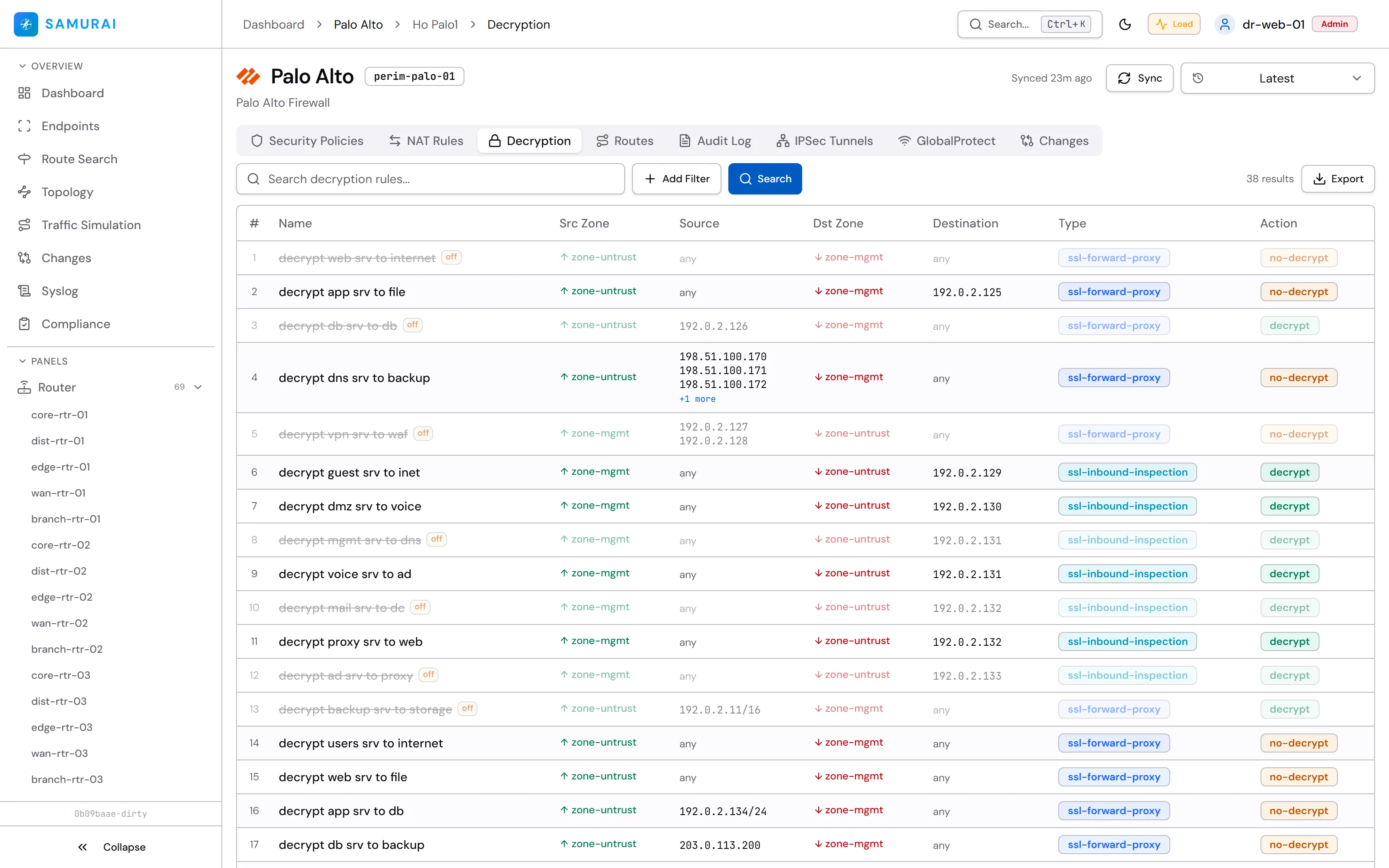
Task: Select branch-rtr-03 router
Action: pos(67,779)
